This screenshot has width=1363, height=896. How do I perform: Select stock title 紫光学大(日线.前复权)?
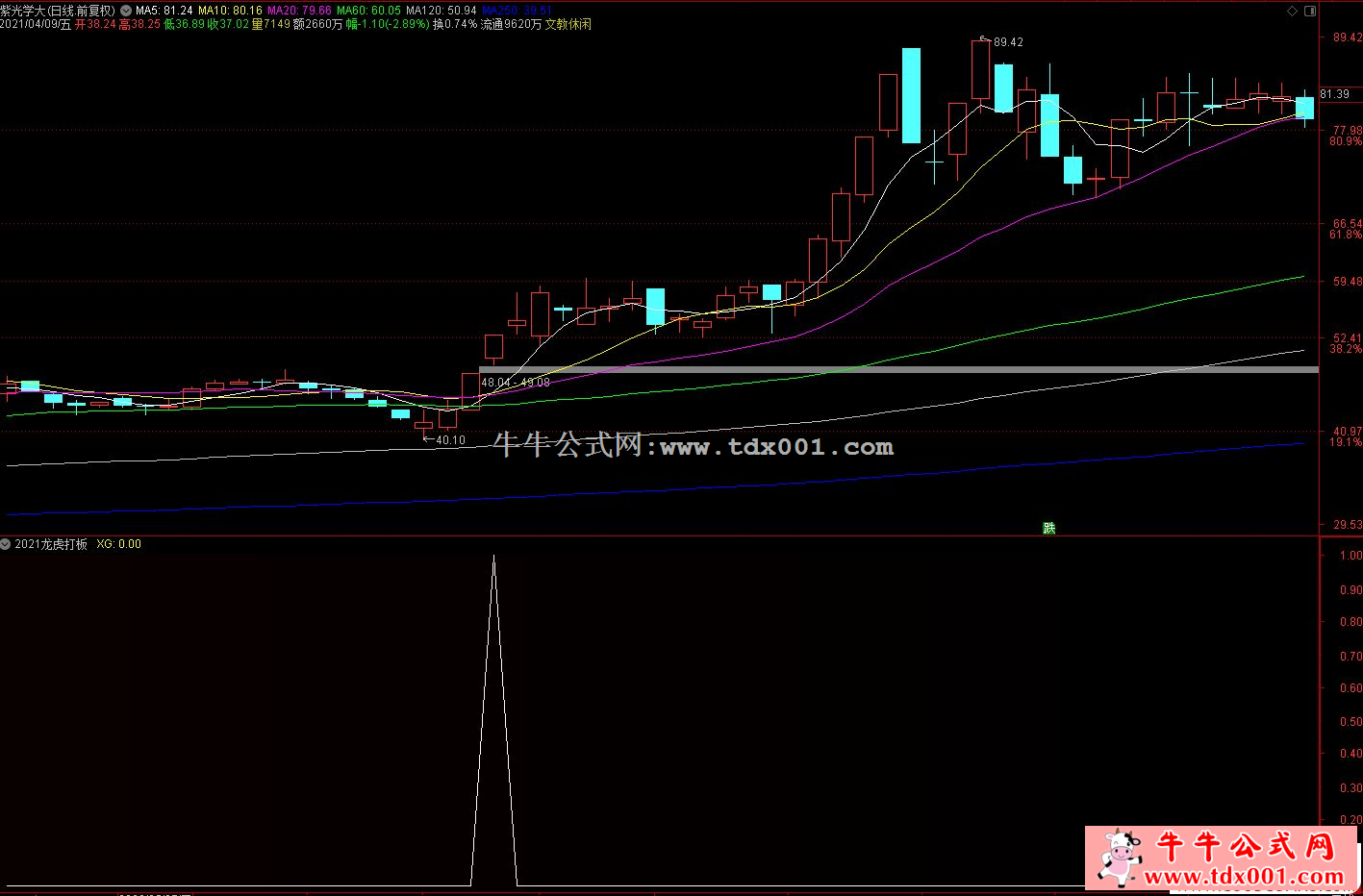point(58,11)
